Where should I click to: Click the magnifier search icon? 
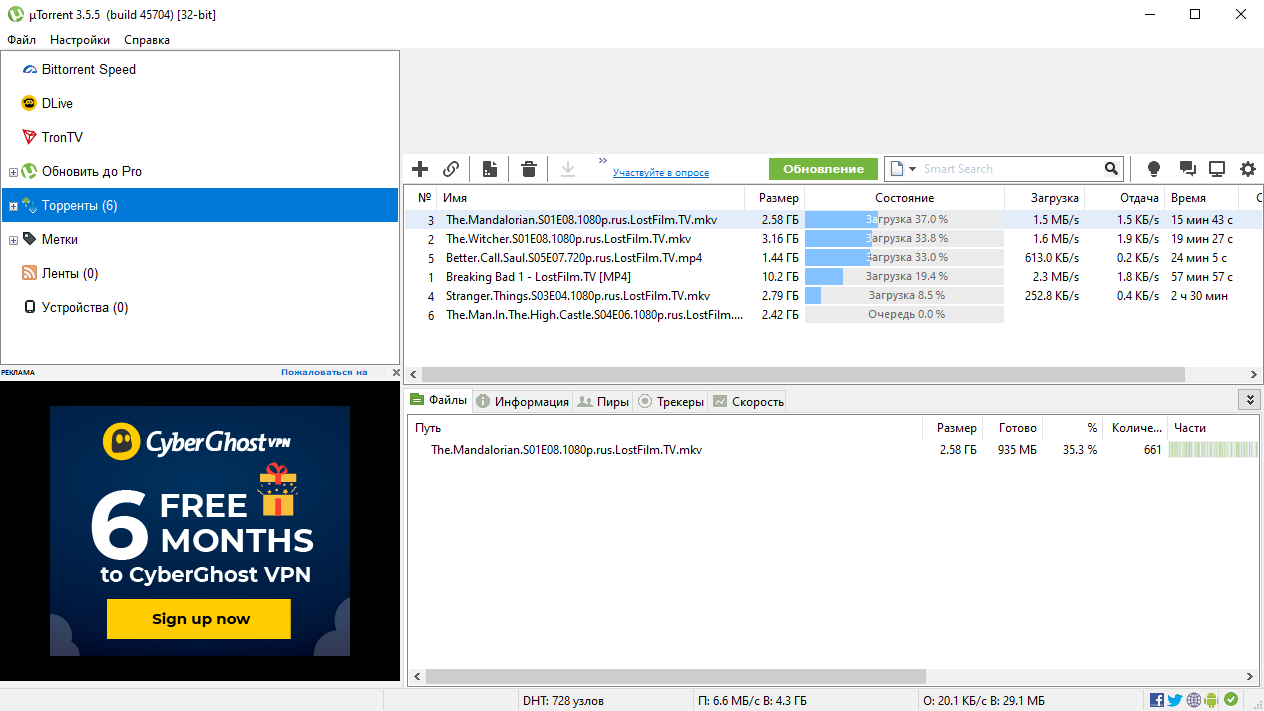click(1111, 169)
